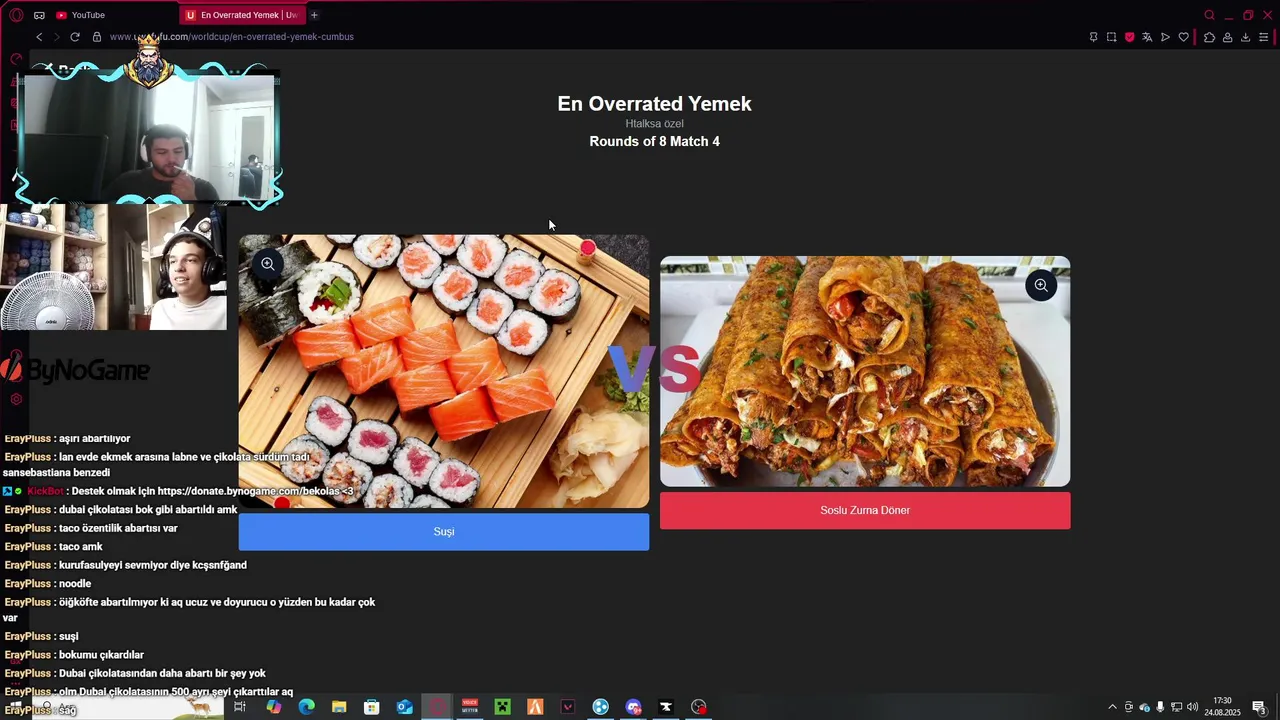Image resolution: width=1280 pixels, height=720 pixels.
Task: Open the microphone tray icon
Action: (1160, 707)
